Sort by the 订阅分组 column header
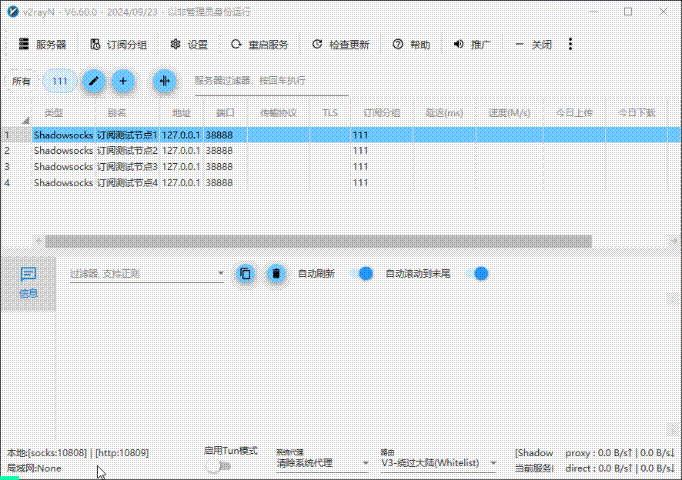 (381, 113)
